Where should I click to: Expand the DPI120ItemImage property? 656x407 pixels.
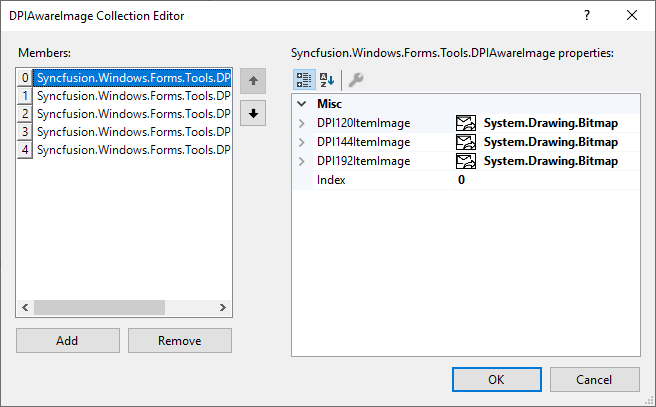tap(303, 123)
